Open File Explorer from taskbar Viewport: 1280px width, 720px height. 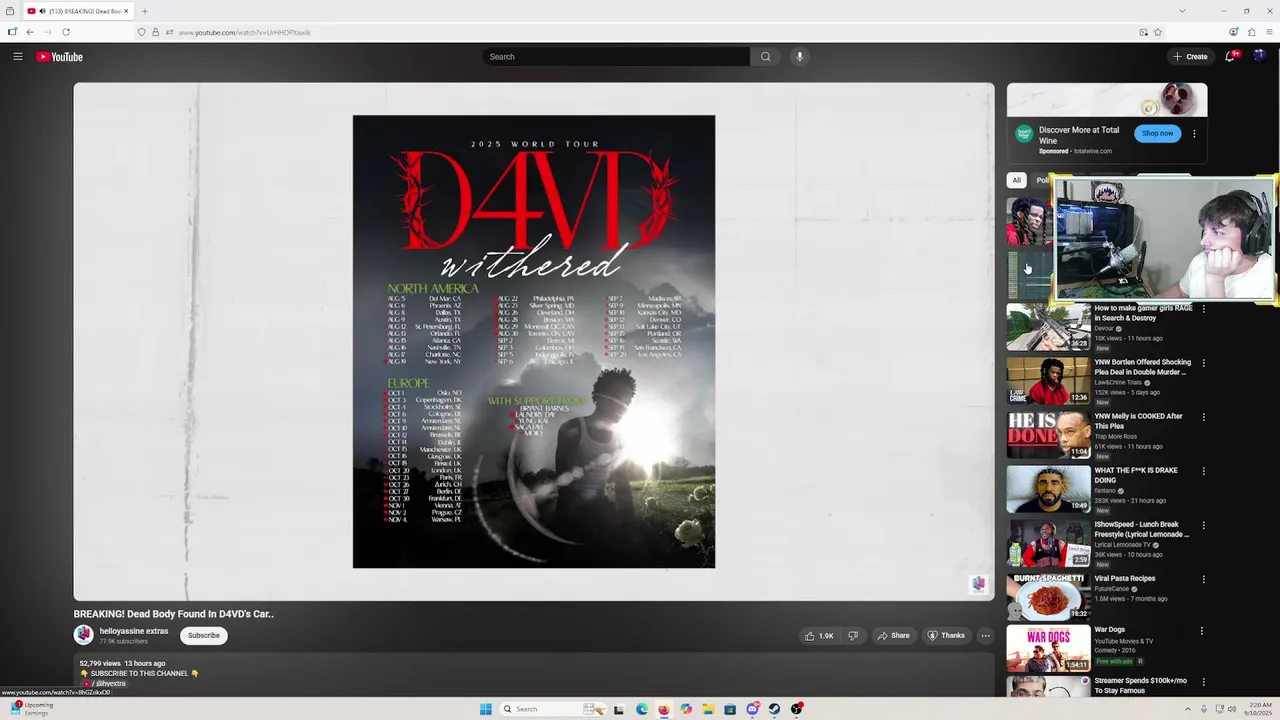(707, 709)
